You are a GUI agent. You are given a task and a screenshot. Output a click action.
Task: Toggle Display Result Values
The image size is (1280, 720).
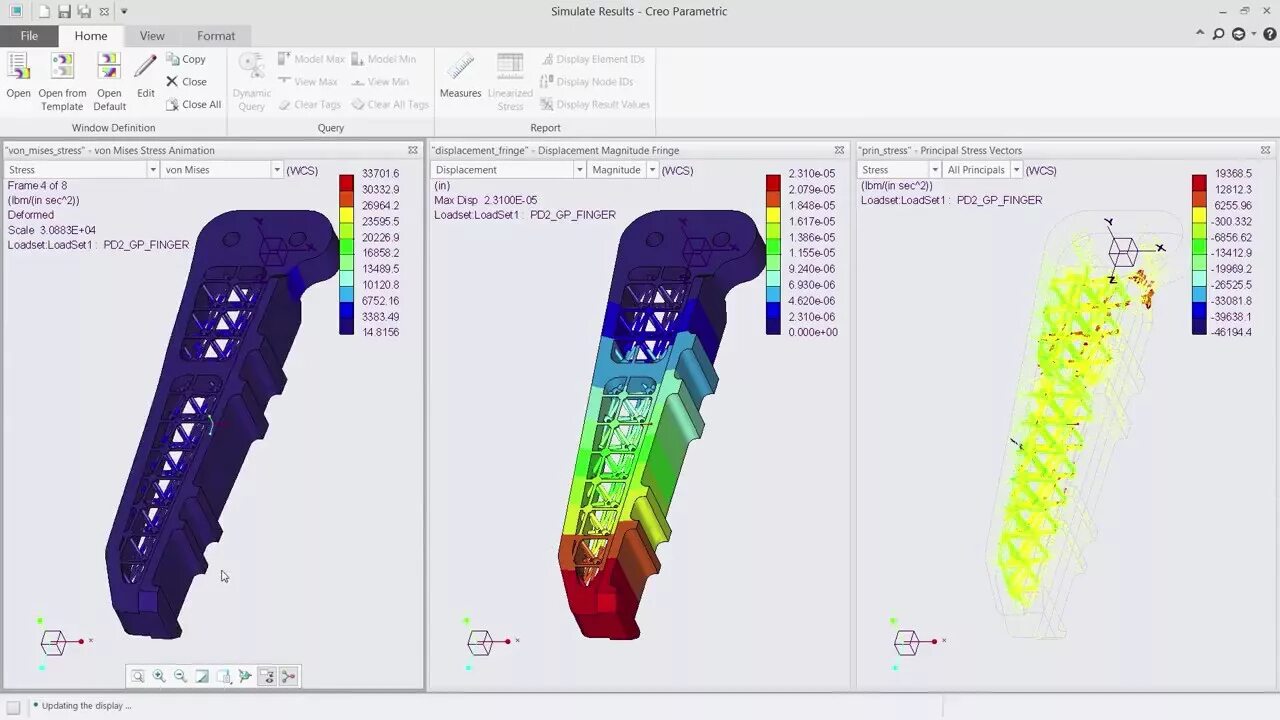point(595,104)
